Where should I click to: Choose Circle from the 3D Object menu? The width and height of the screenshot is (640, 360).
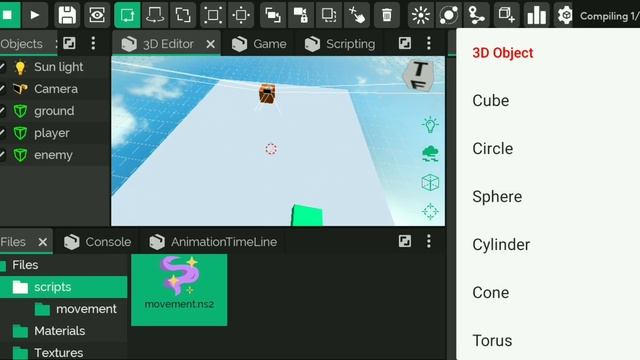coord(493,149)
